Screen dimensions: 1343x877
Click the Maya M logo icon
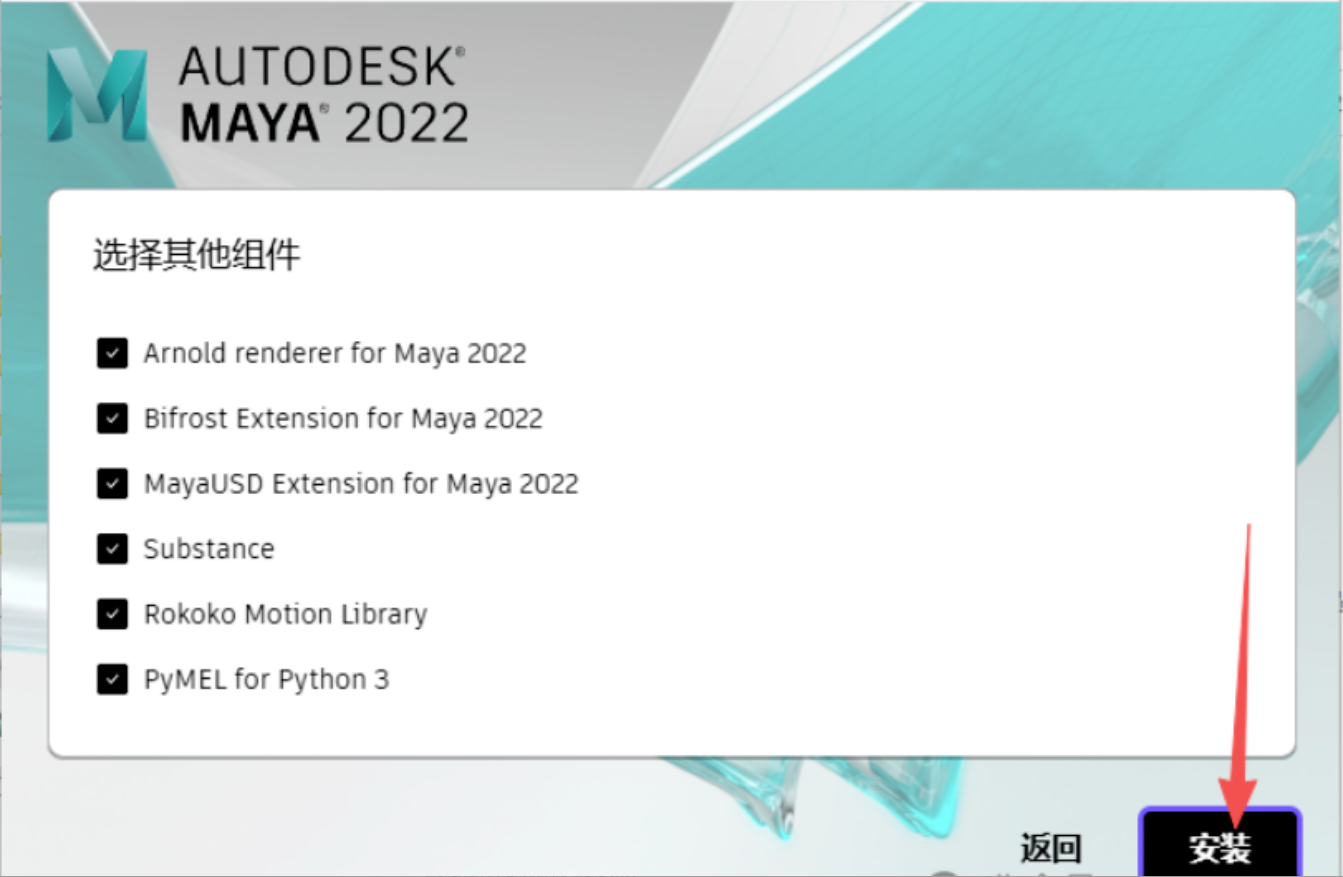coord(97,96)
